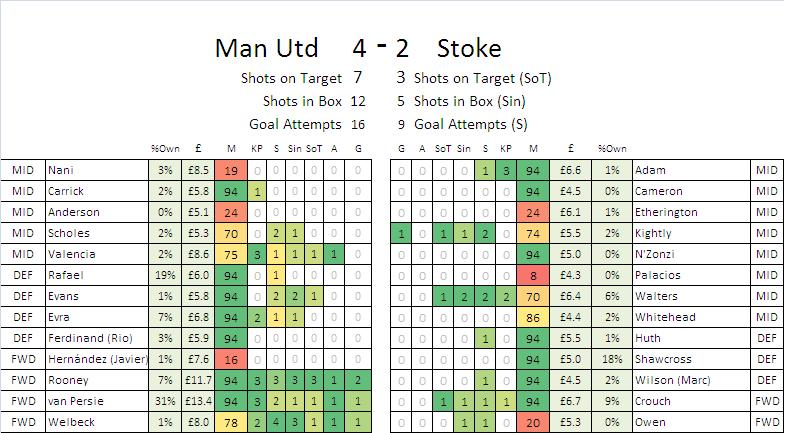Select the Hernández (Javier) name cell
The image size is (787, 433).
pos(95,360)
